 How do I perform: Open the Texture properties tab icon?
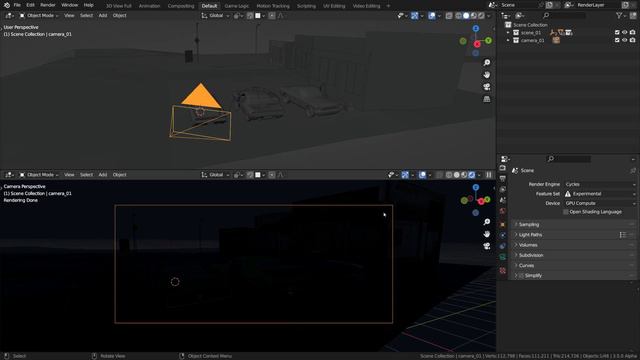coord(502,270)
